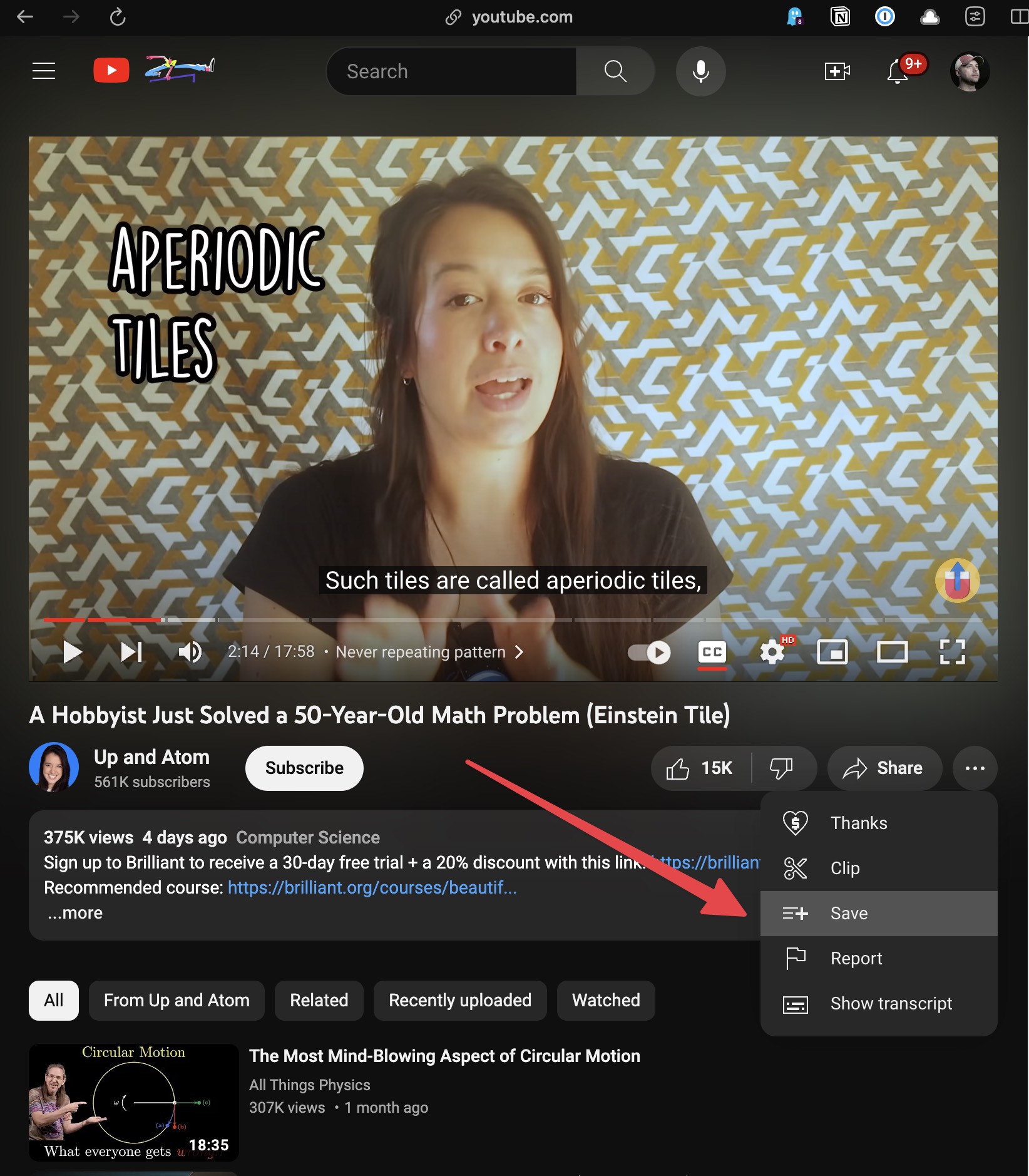
Task: Open the browser controls extension icon
Action: 975,17
